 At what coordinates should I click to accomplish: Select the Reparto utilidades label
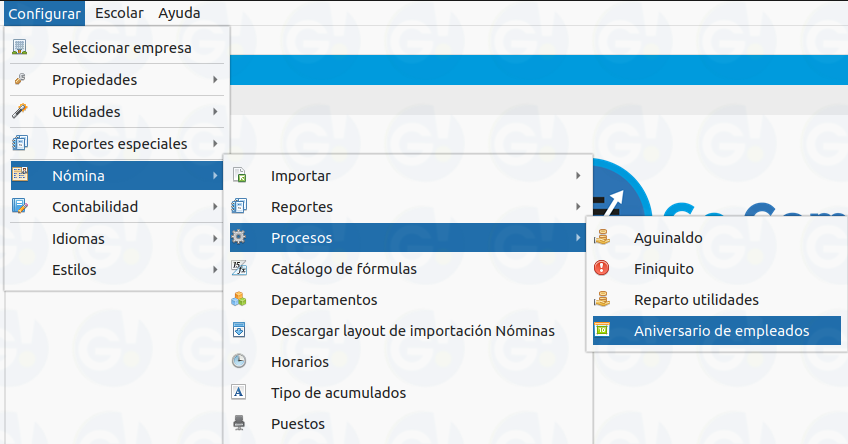pos(696,300)
